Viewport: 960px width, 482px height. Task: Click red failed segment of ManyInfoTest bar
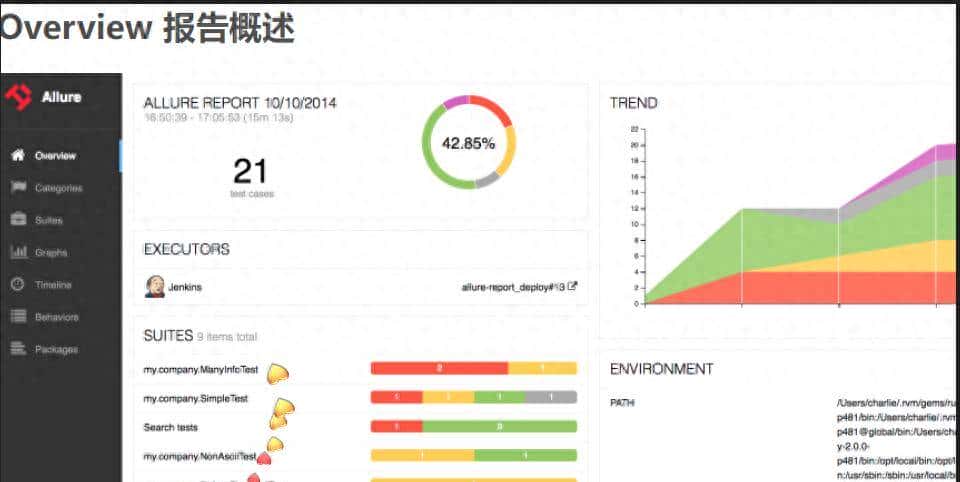(439, 368)
